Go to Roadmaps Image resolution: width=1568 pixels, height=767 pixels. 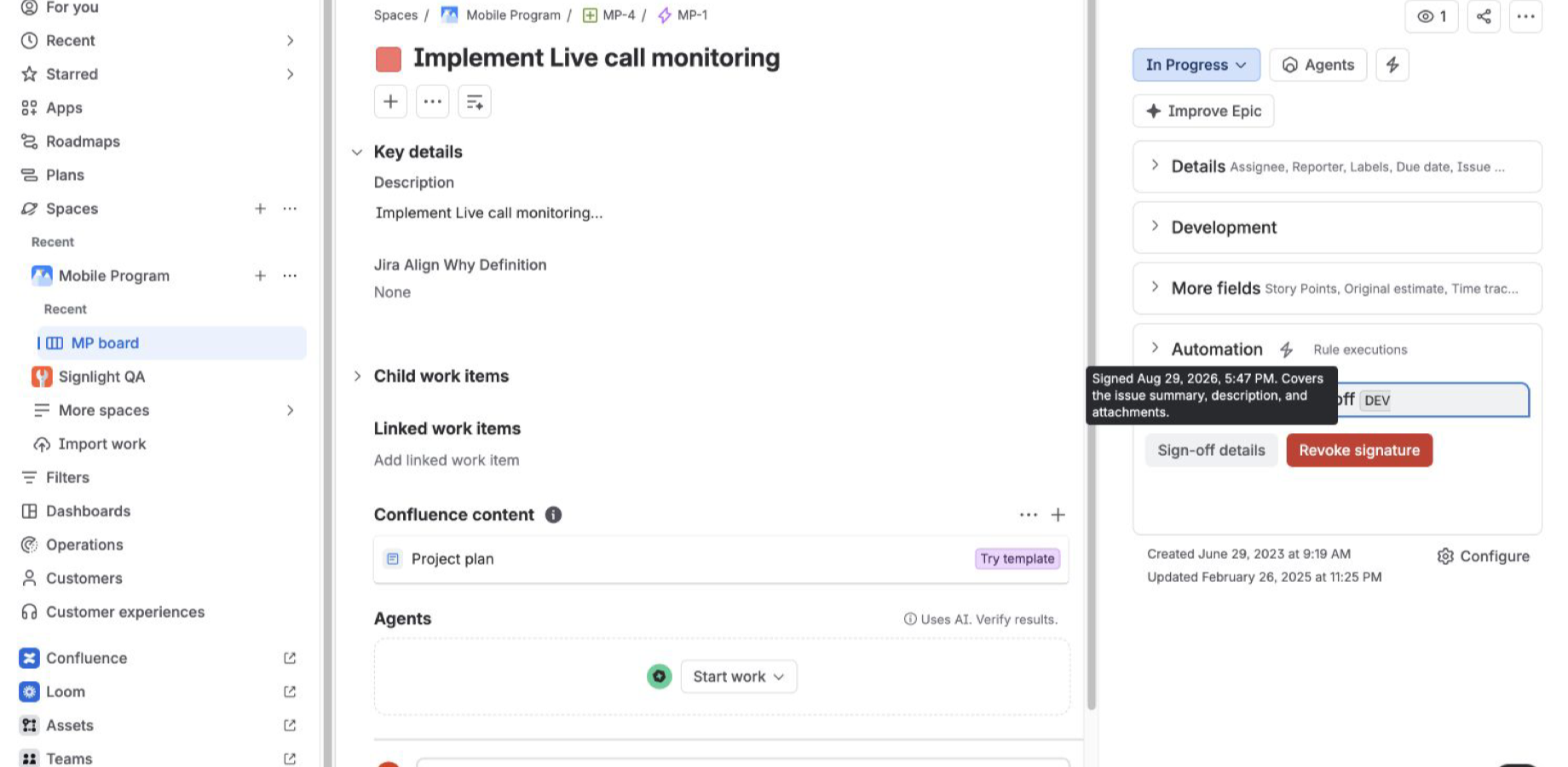click(x=83, y=141)
